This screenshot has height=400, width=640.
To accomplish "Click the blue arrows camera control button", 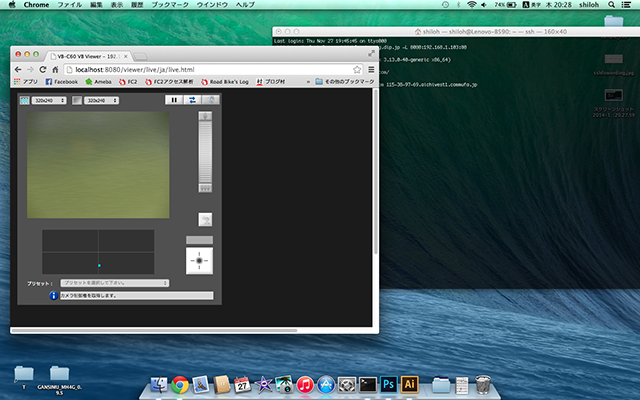I will pyautogui.click(x=192, y=100).
